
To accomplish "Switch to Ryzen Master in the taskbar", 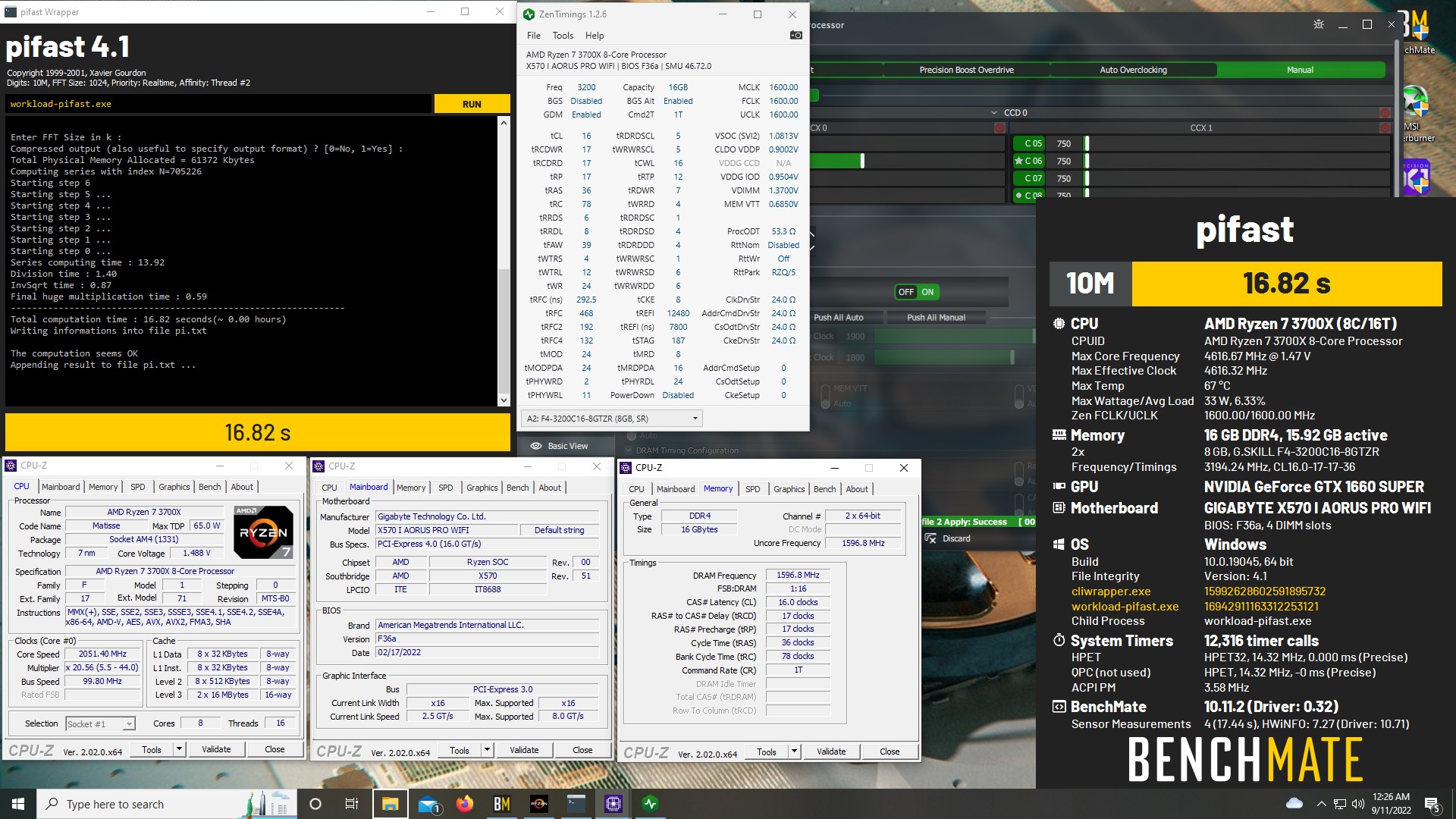I will click(539, 804).
